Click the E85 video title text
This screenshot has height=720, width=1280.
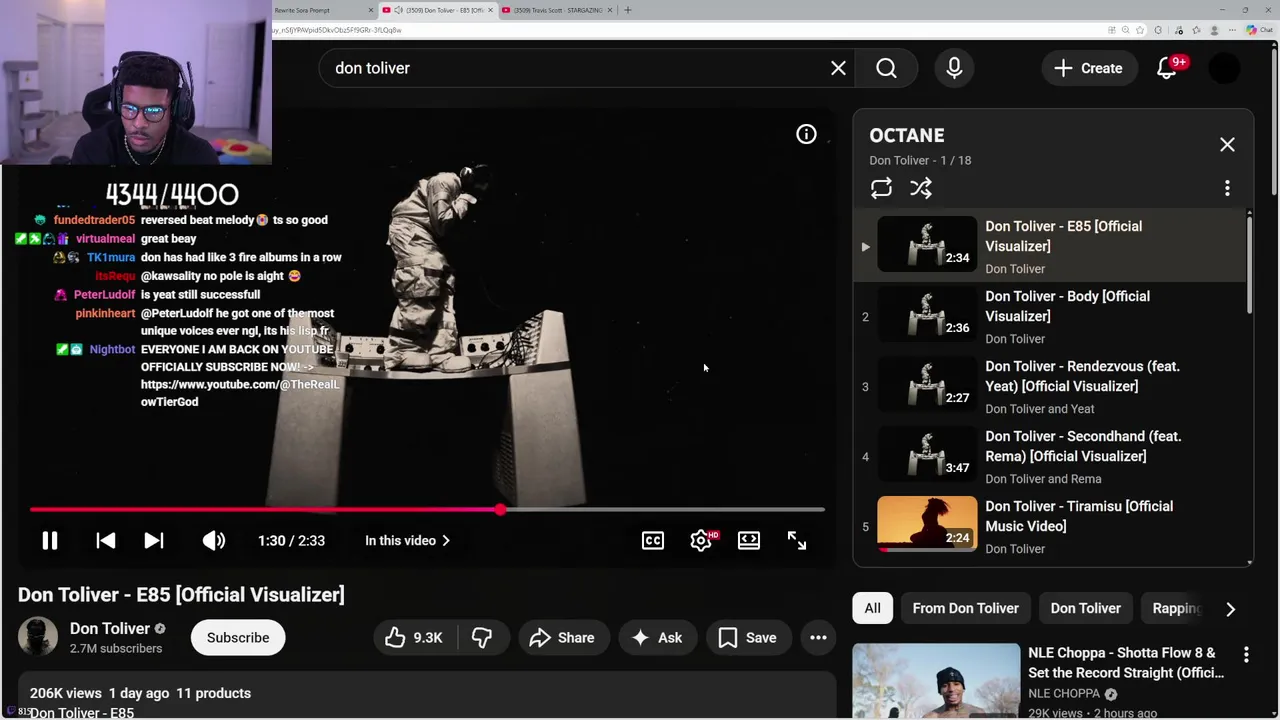coord(181,594)
